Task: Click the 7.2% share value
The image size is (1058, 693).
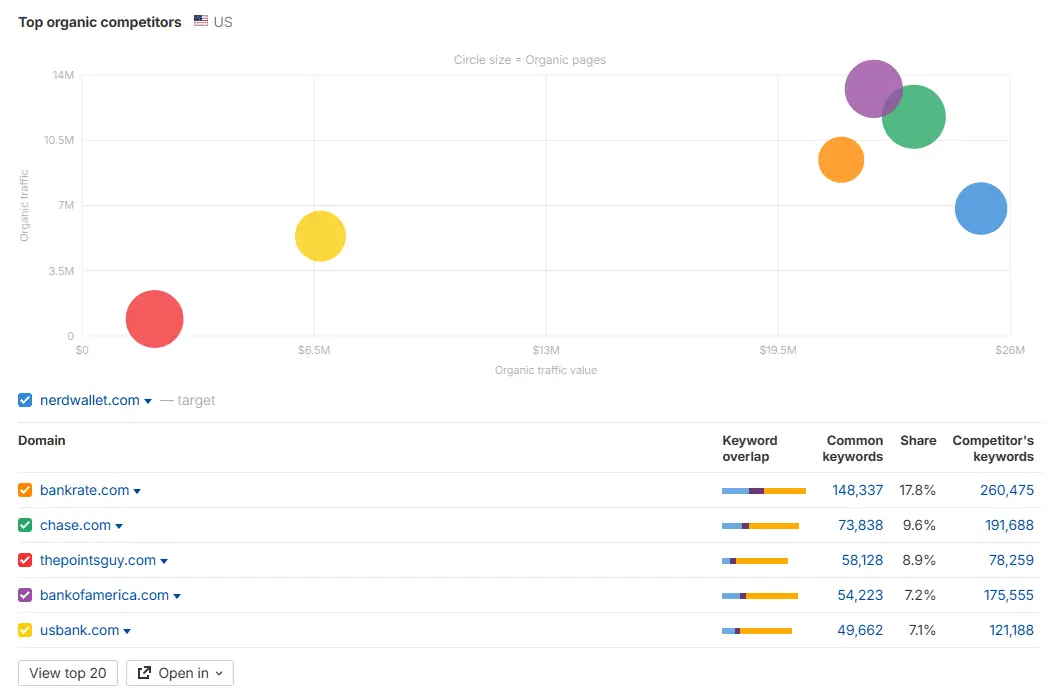Action: point(920,595)
